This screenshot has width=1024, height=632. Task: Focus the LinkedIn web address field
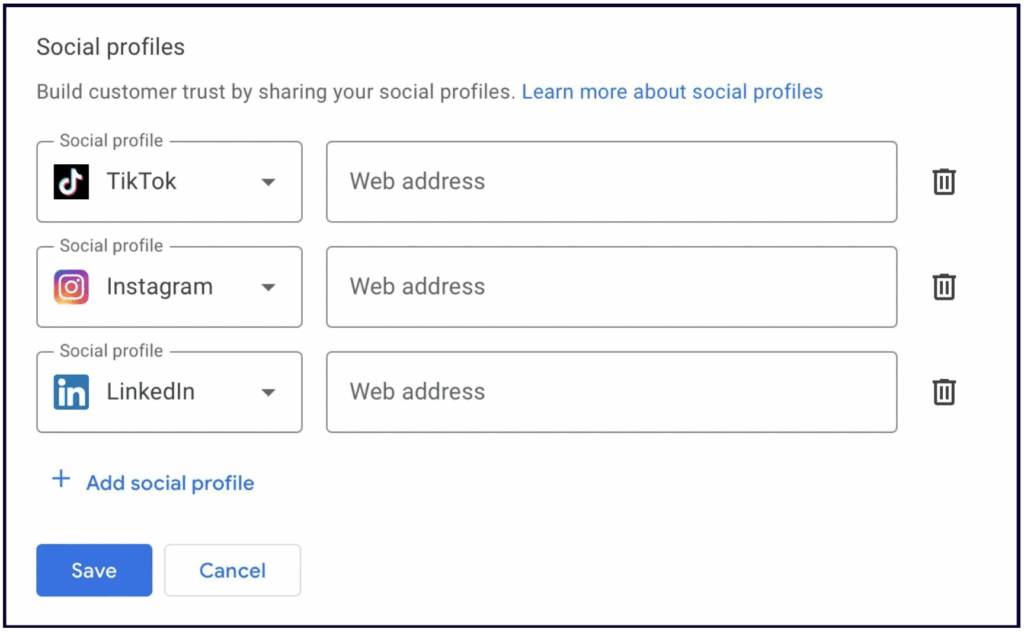[x=611, y=392]
